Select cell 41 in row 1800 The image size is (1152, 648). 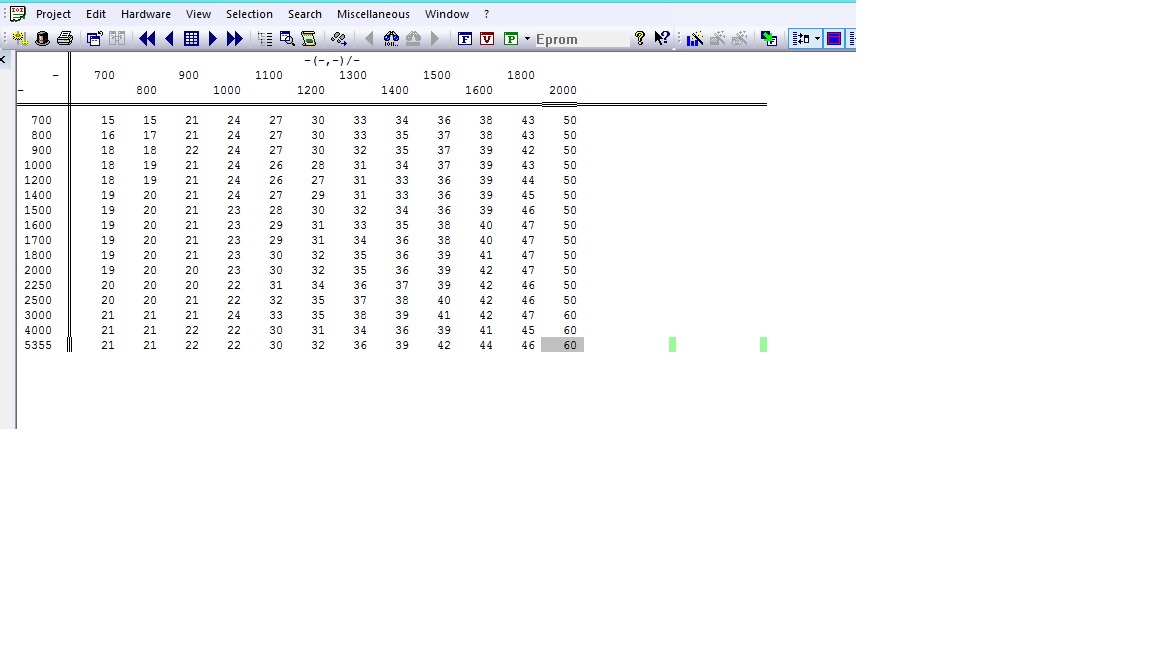[486, 255]
